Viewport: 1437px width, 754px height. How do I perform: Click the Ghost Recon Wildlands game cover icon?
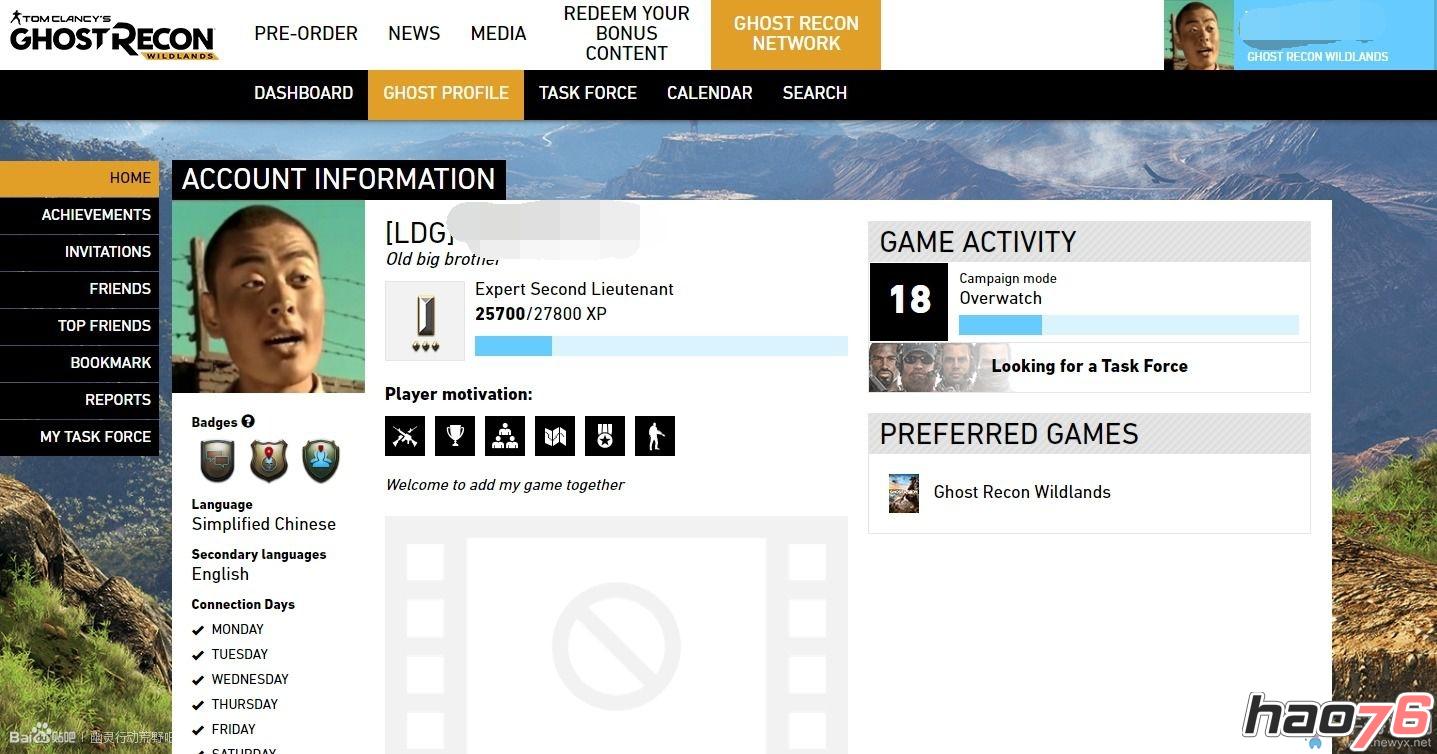[x=904, y=493]
